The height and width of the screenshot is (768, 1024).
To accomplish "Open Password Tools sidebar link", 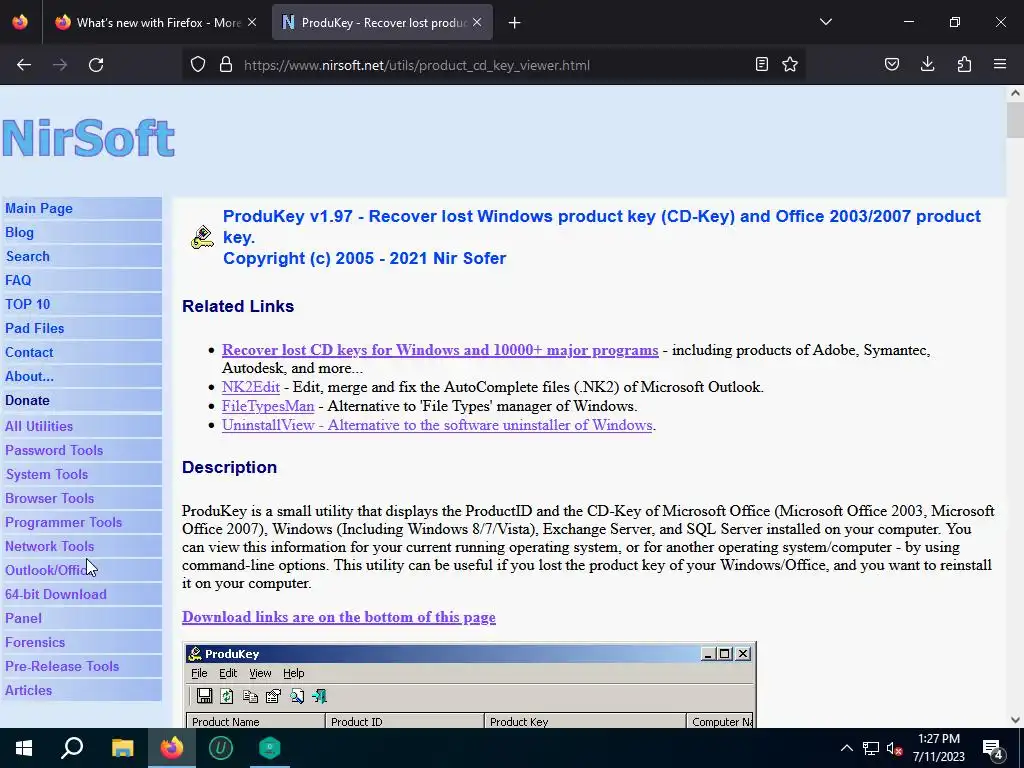I will coord(54,451).
